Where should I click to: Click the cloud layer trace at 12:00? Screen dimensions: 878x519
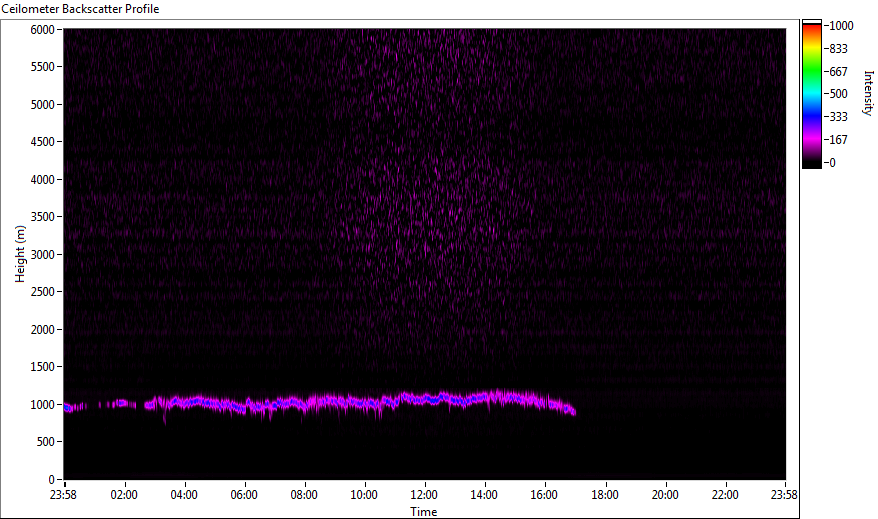[x=425, y=399]
